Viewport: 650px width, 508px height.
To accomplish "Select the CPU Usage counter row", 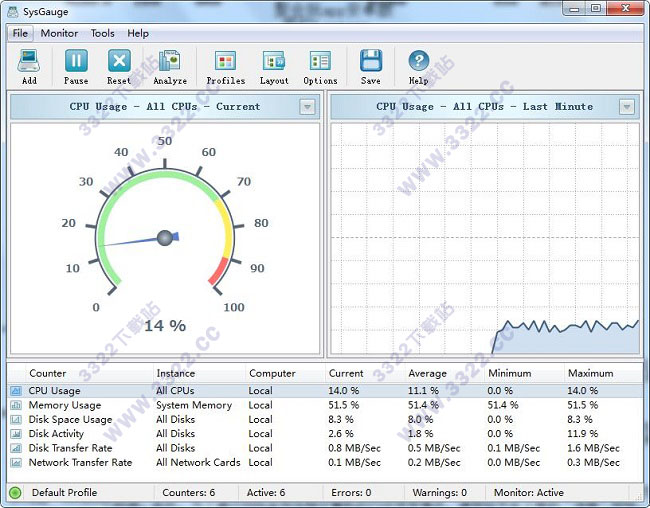I will pyautogui.click(x=325, y=391).
